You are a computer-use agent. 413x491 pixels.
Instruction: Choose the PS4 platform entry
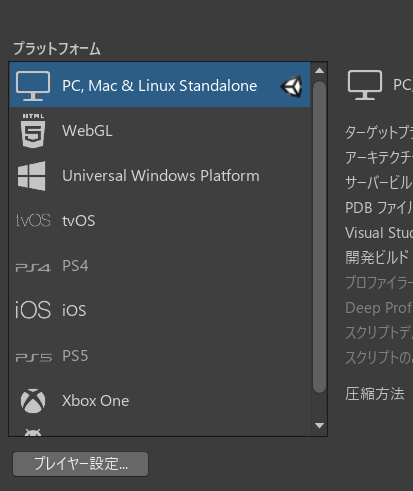pyautogui.click(x=160, y=266)
